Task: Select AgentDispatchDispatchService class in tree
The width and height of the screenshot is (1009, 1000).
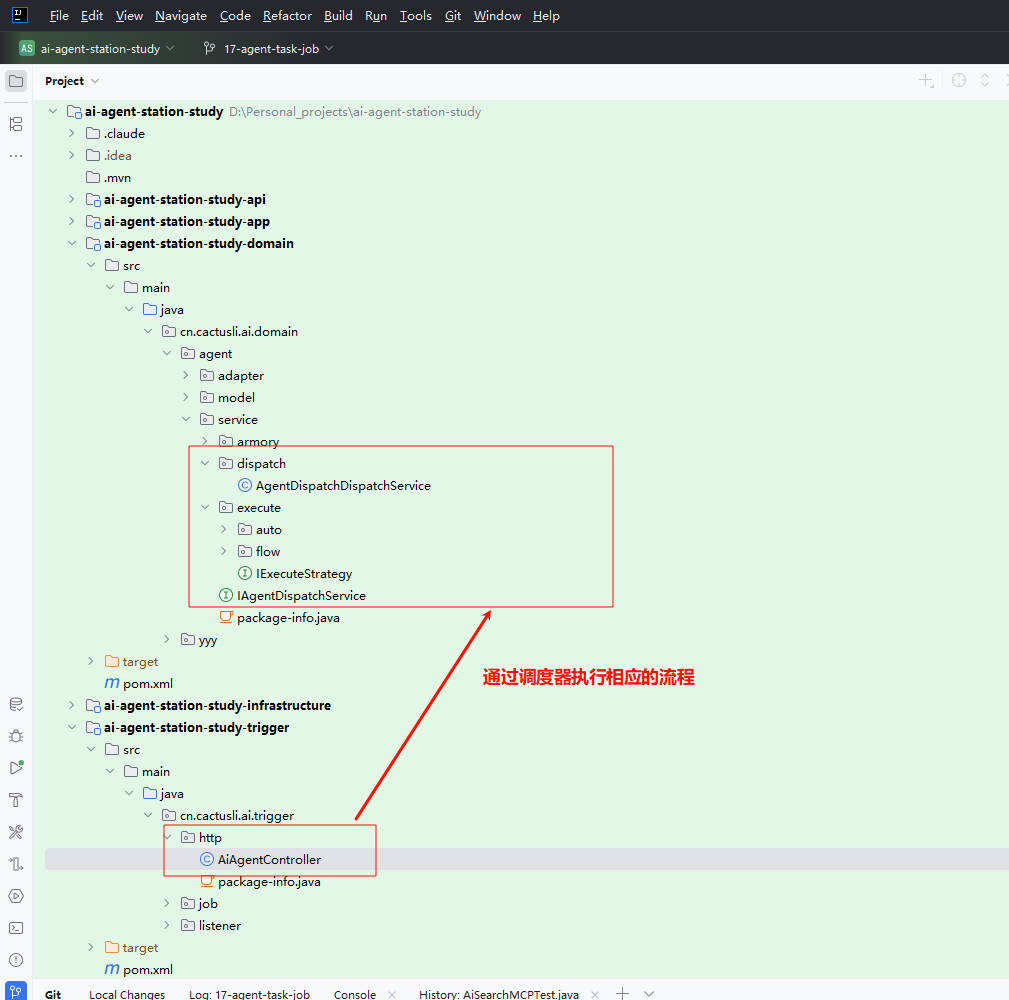Action: click(x=343, y=486)
